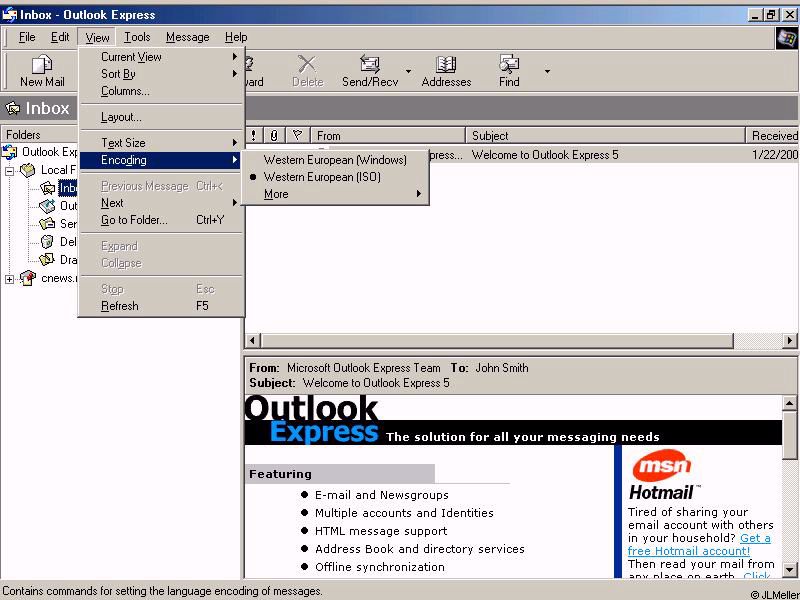
Task: Choose Columns... from the View menu
Action: (161, 91)
